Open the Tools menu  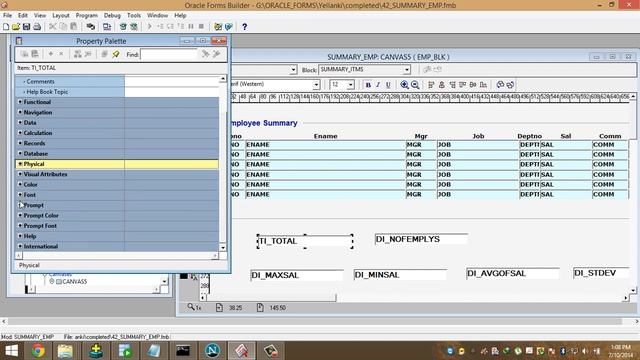point(134,15)
